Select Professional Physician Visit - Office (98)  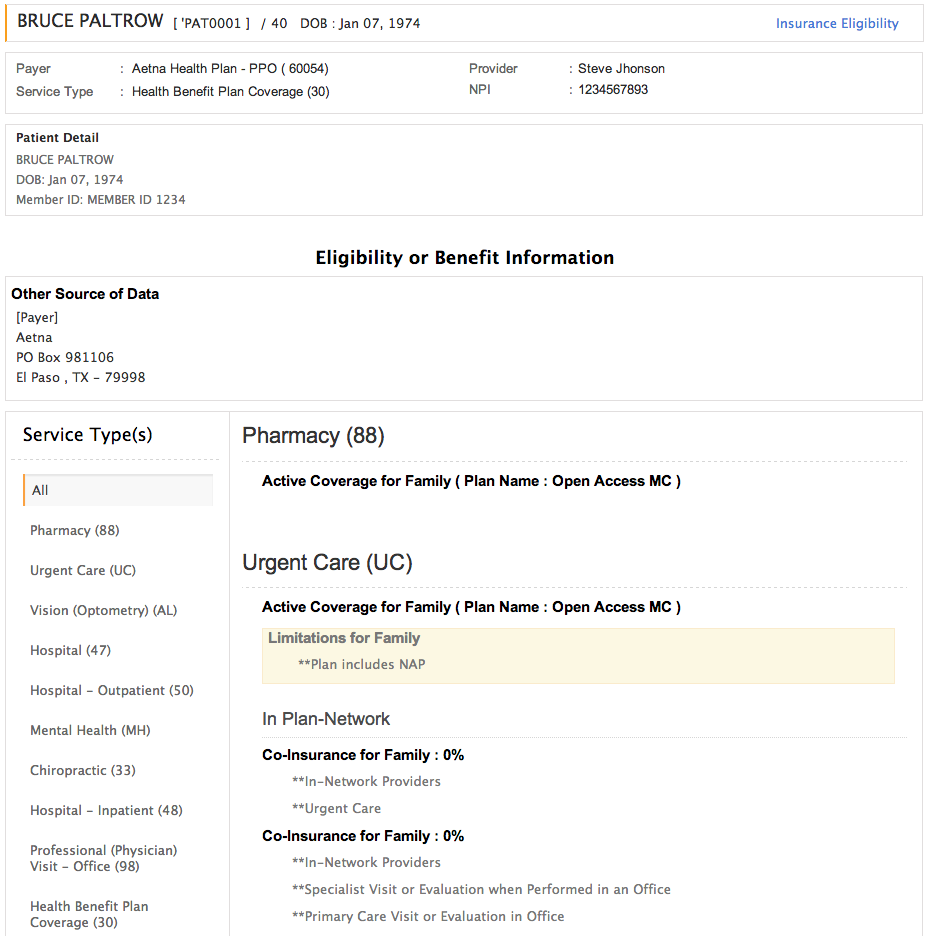tap(102, 858)
